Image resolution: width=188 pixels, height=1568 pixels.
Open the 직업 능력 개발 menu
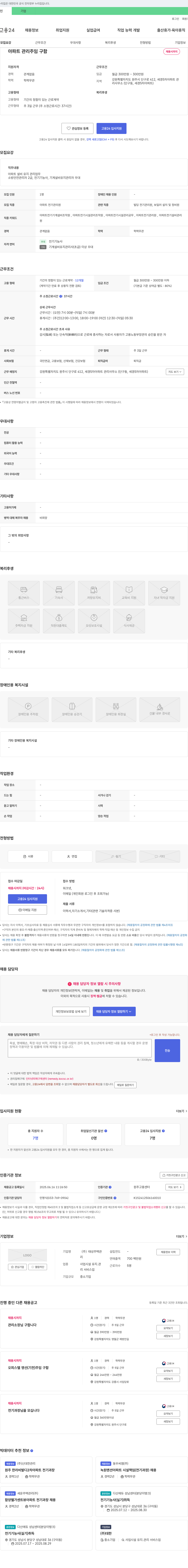pyautogui.click(x=128, y=30)
